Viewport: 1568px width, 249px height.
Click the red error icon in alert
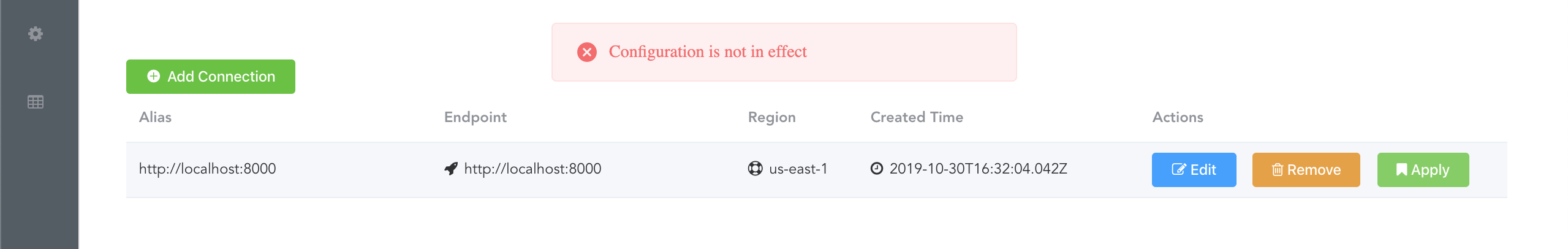tap(587, 52)
